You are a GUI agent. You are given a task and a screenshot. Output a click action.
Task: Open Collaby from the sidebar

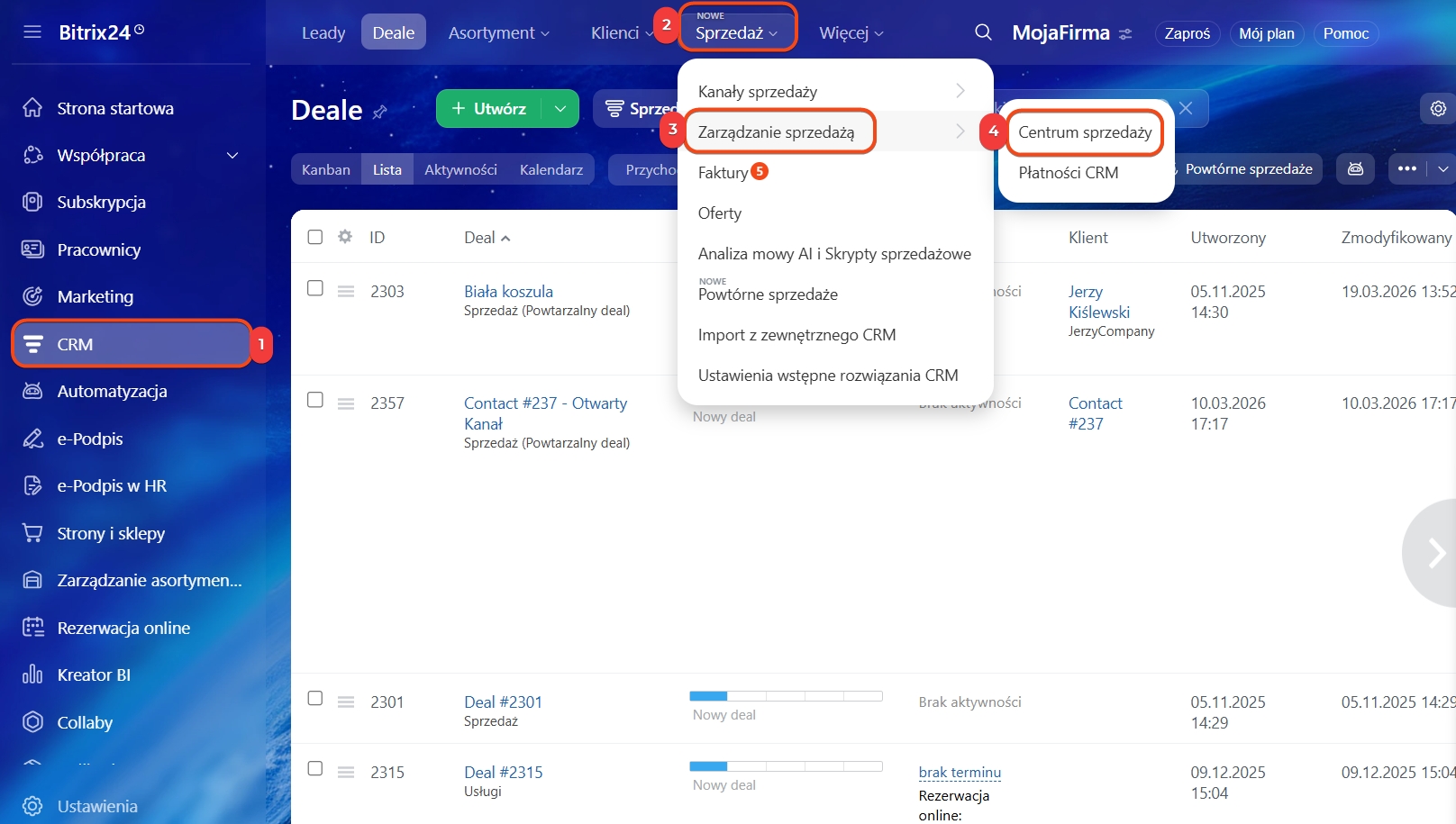pos(85,722)
